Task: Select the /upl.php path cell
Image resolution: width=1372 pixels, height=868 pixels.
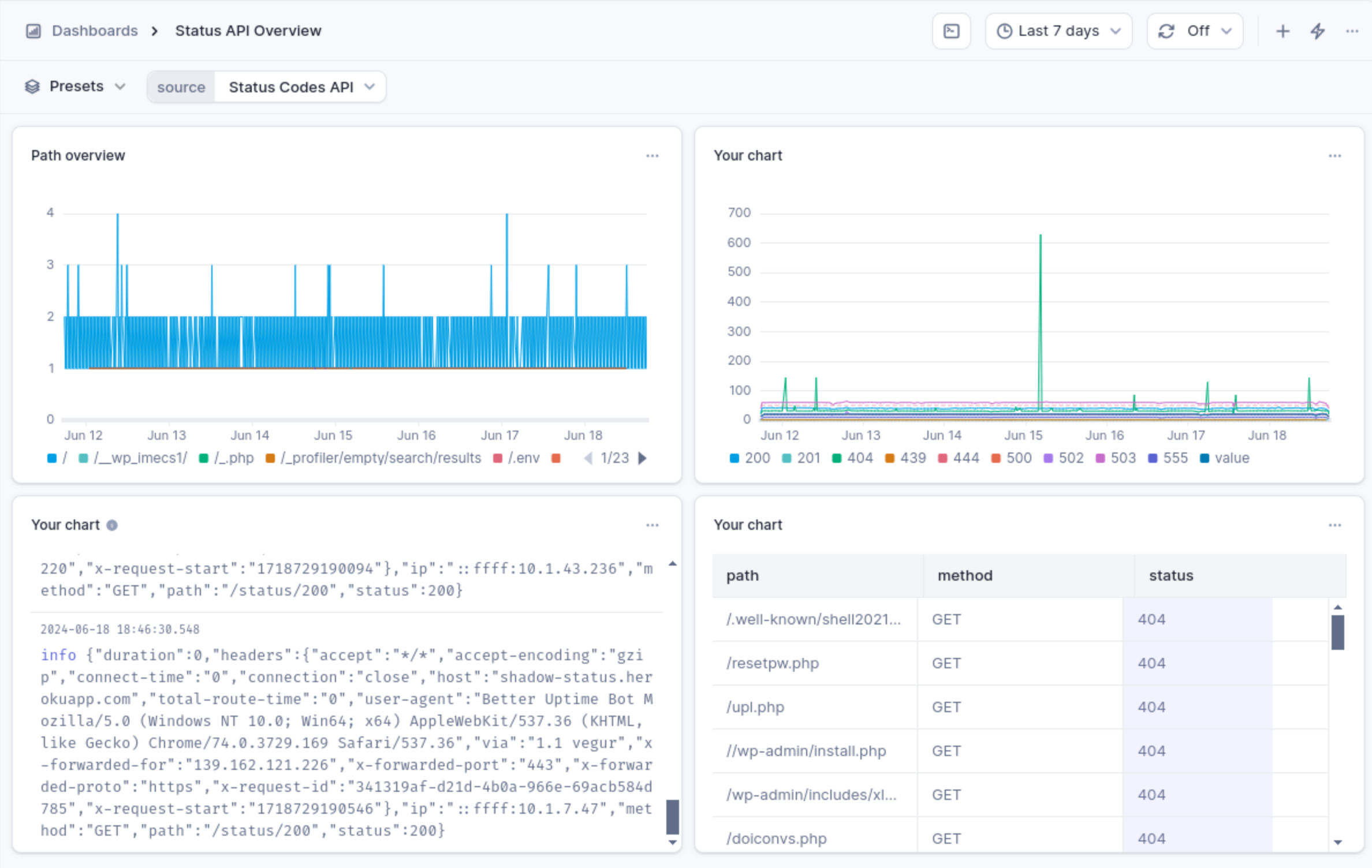Action: (x=815, y=707)
